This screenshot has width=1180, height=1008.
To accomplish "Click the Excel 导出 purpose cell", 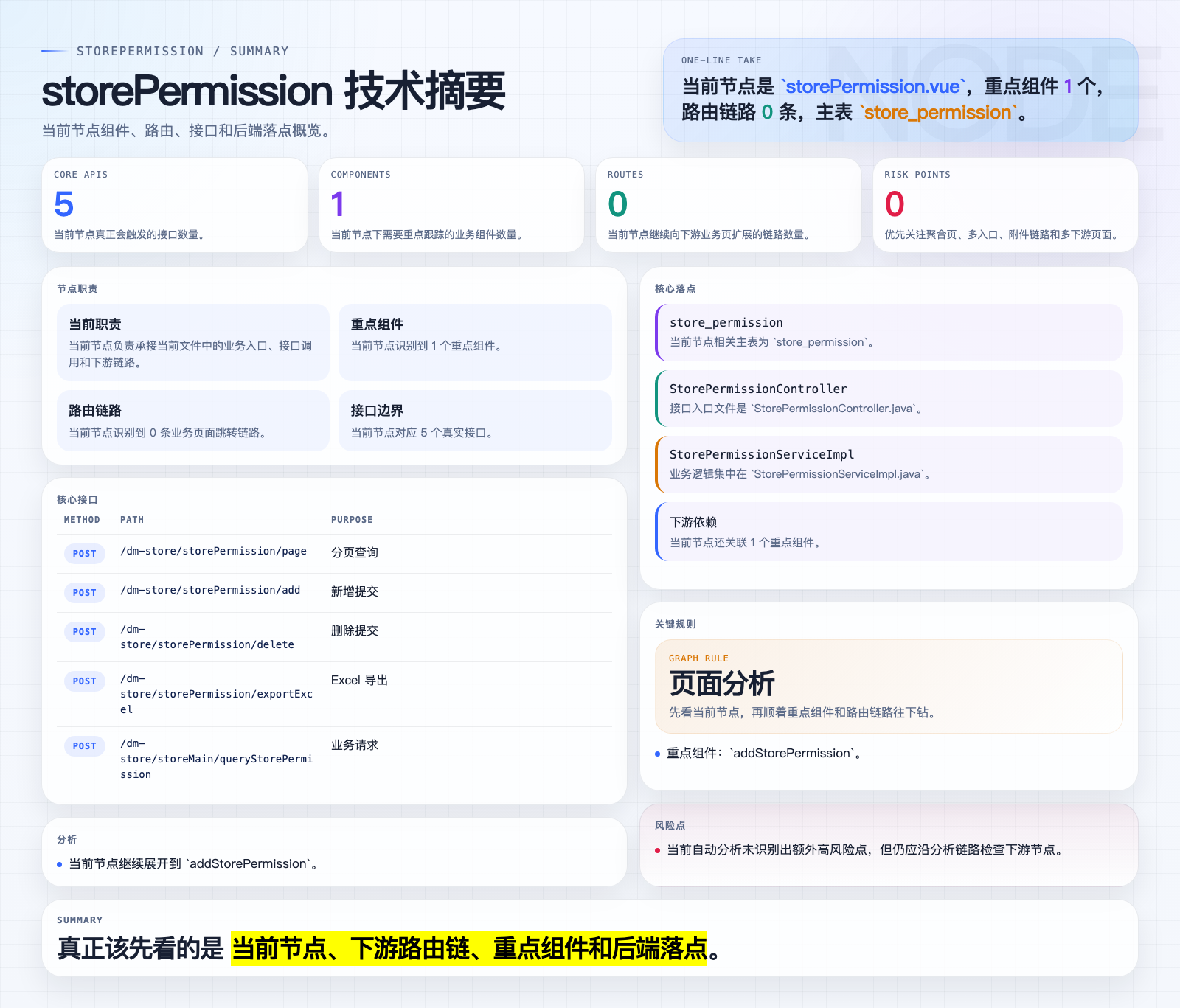I will (x=359, y=680).
